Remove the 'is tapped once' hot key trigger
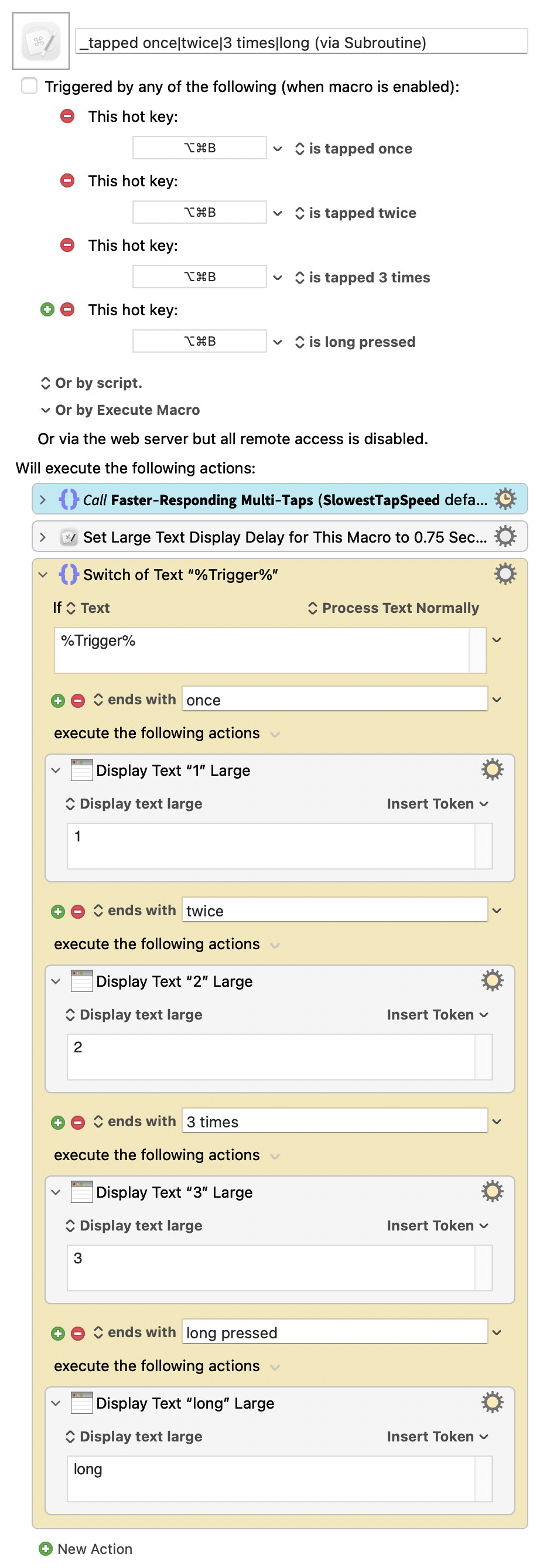The width and height of the screenshot is (540, 1568). (x=67, y=115)
